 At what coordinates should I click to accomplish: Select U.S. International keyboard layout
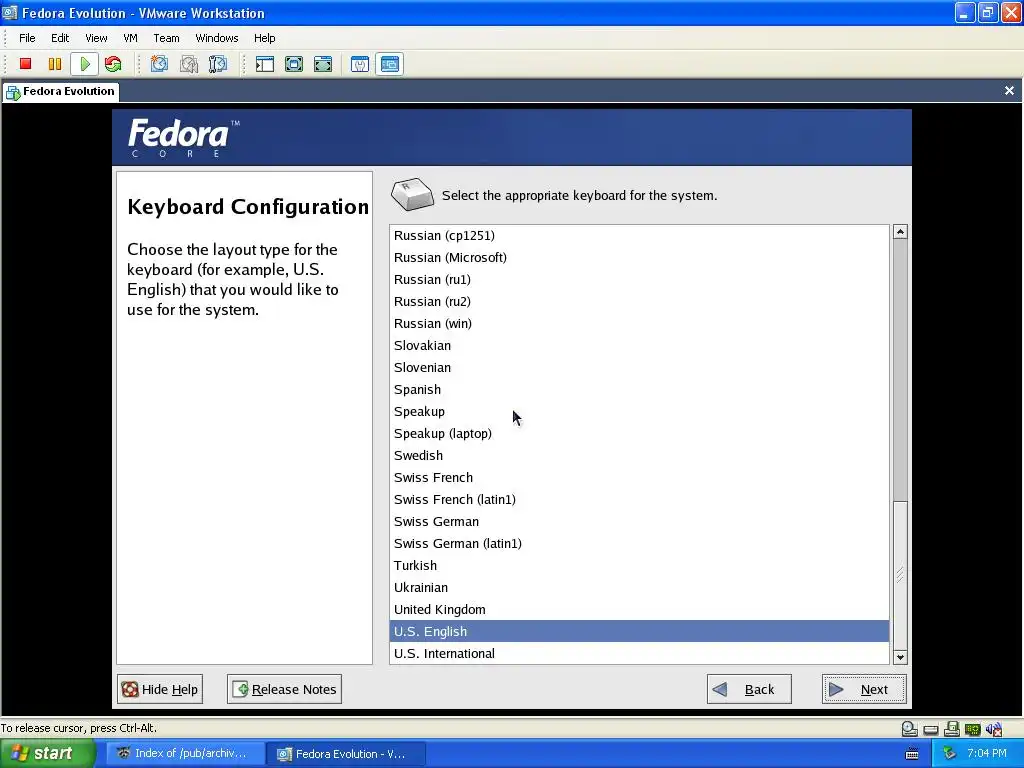639,653
